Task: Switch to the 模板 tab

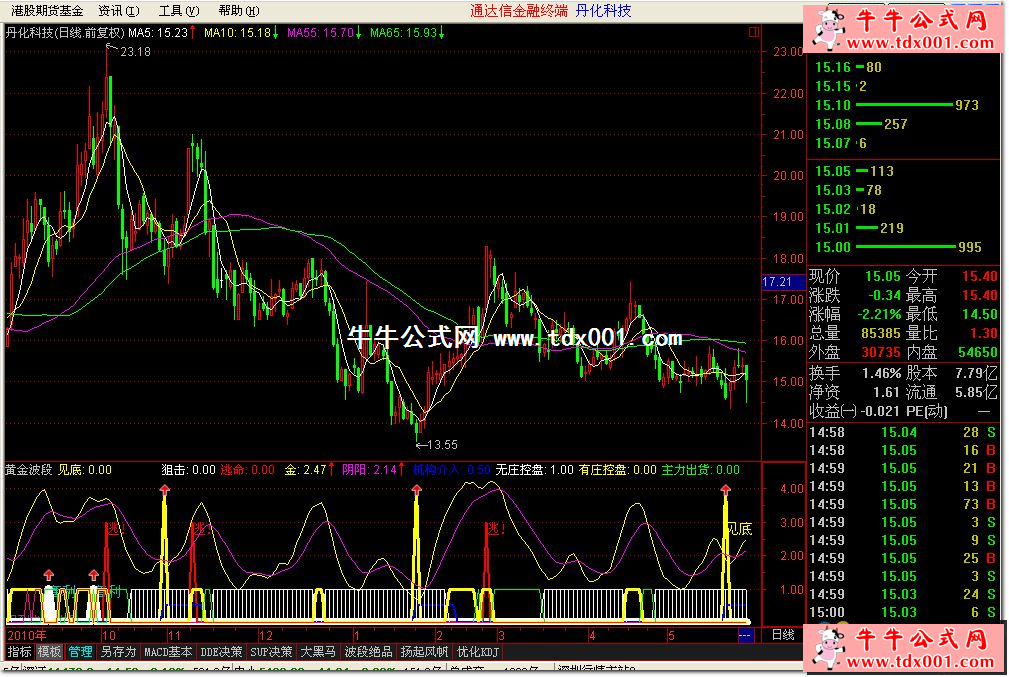Action: pyautogui.click(x=49, y=652)
